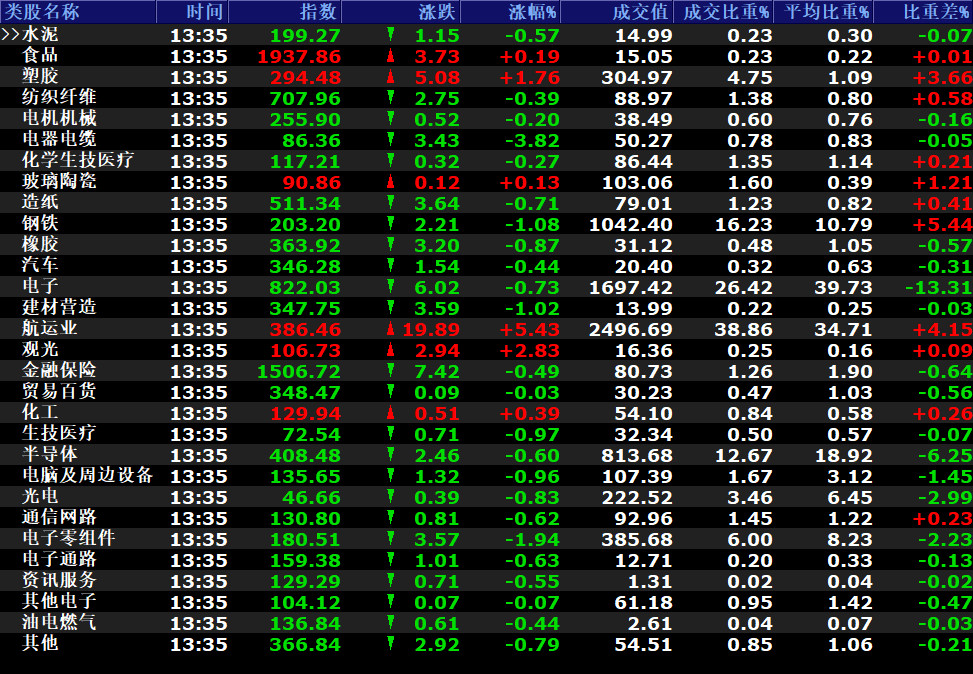Screen dimensions: 973x674
Task: Select the 电子零组件 sector name
Action: pyautogui.click(x=69, y=538)
